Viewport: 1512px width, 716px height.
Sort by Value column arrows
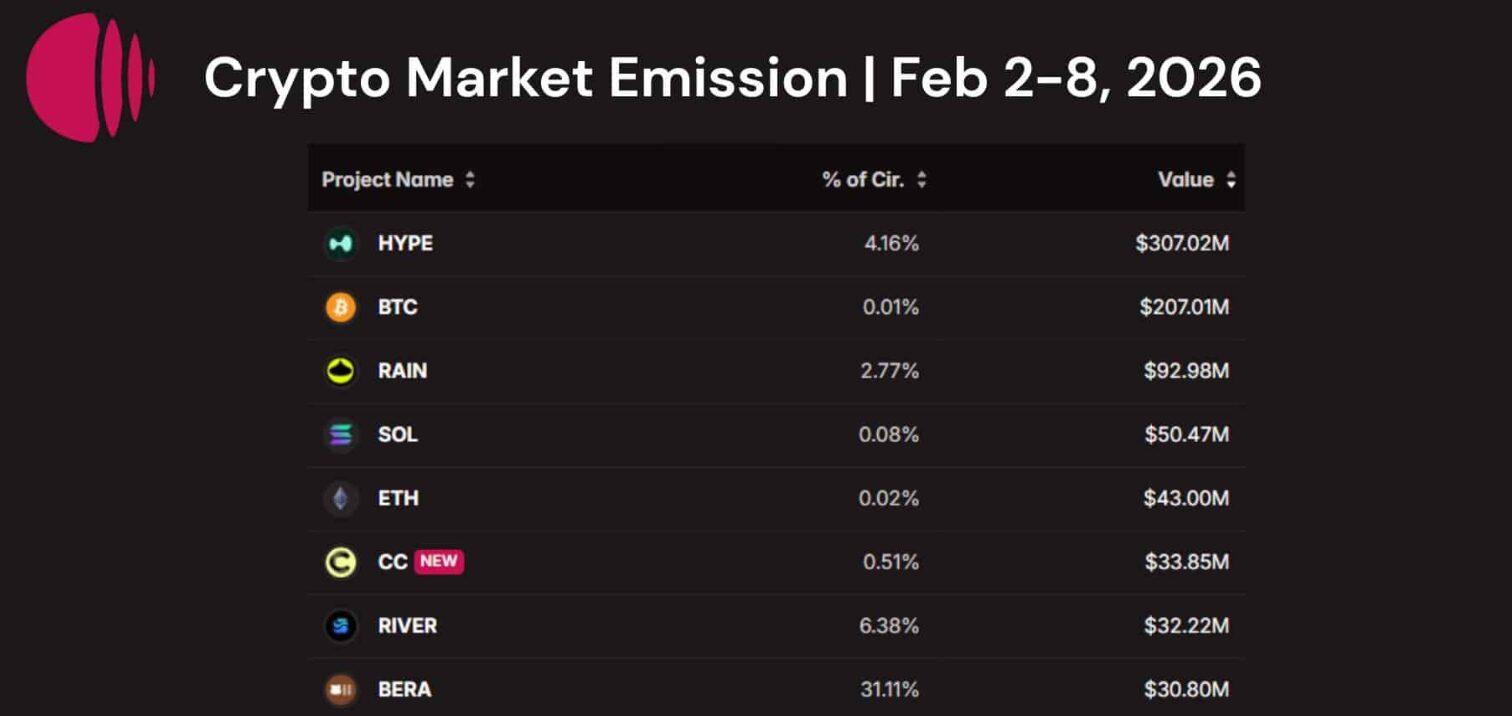click(1231, 181)
